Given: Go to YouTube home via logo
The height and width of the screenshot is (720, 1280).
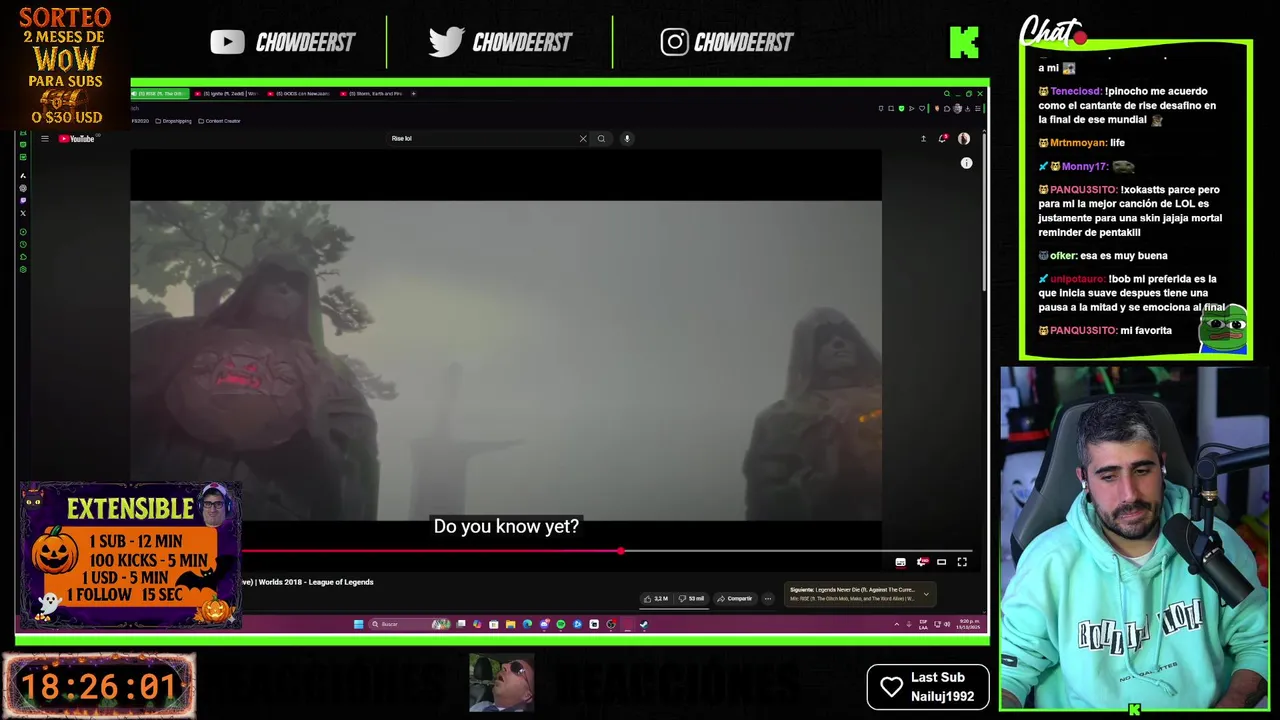Looking at the screenshot, I should [77, 139].
